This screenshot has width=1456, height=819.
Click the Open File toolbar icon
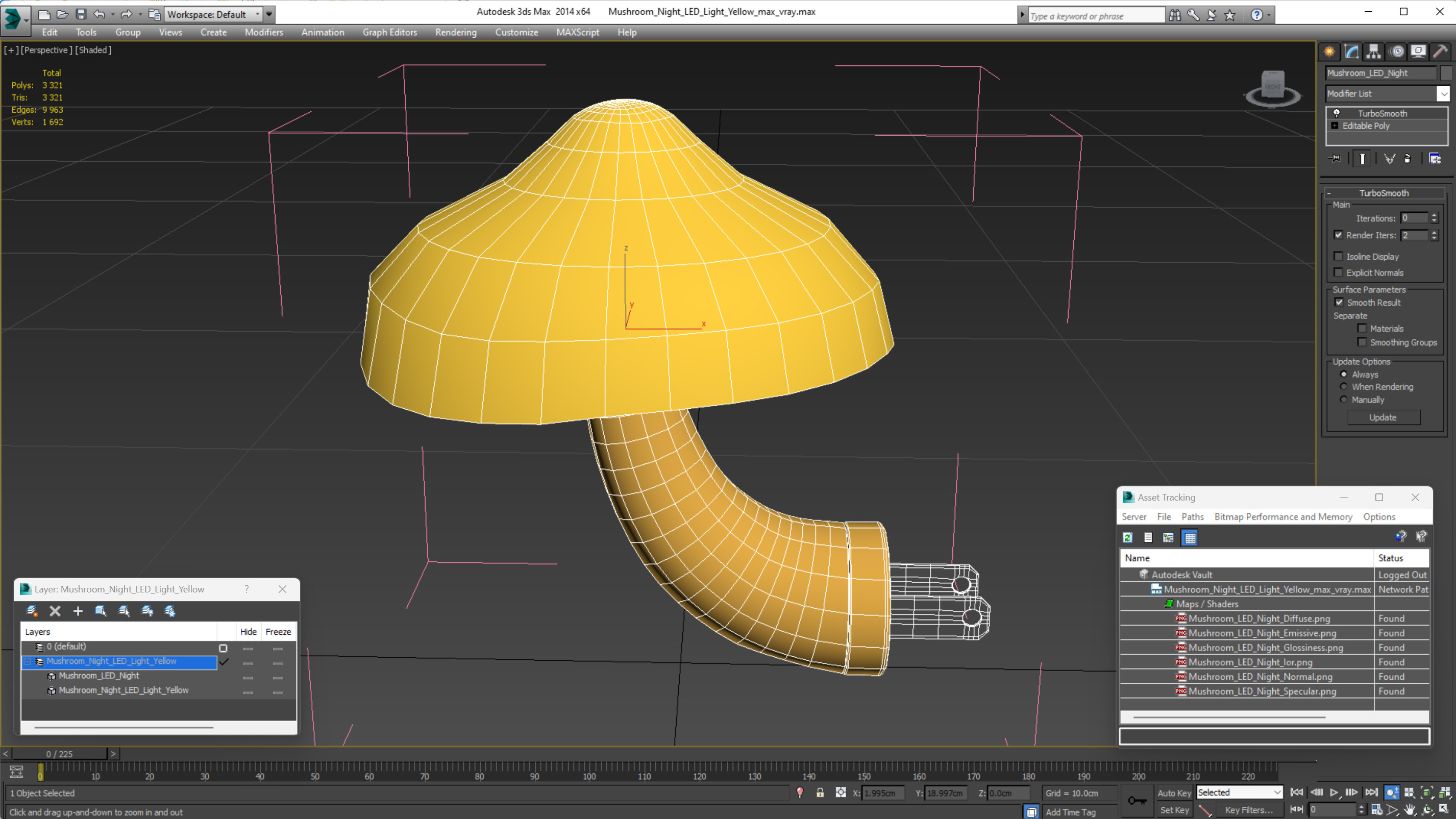click(x=63, y=14)
